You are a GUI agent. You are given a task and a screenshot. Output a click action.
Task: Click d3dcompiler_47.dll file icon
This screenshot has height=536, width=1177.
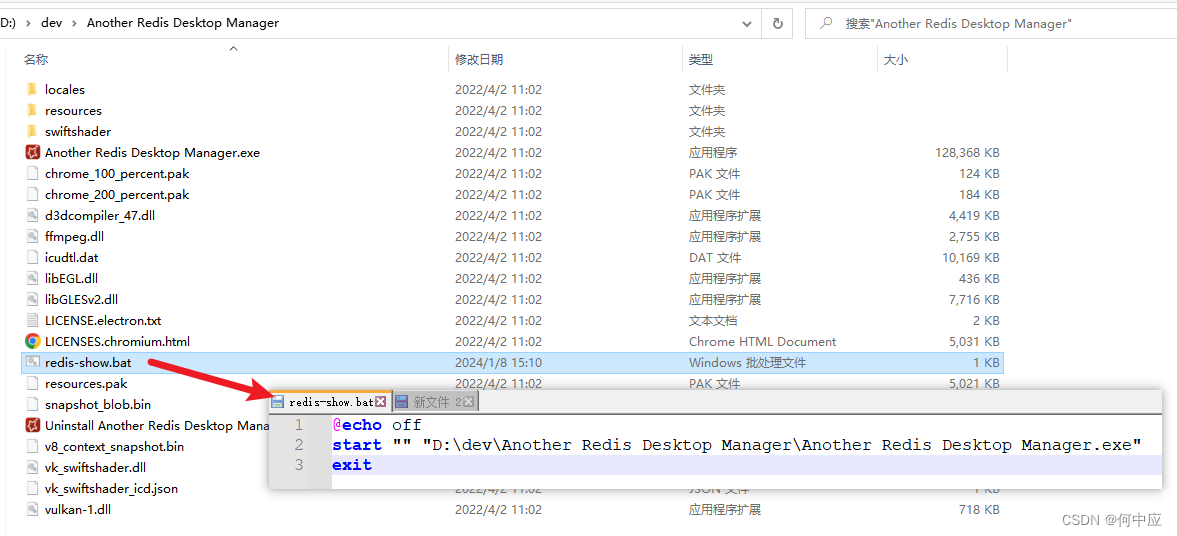pos(32,215)
